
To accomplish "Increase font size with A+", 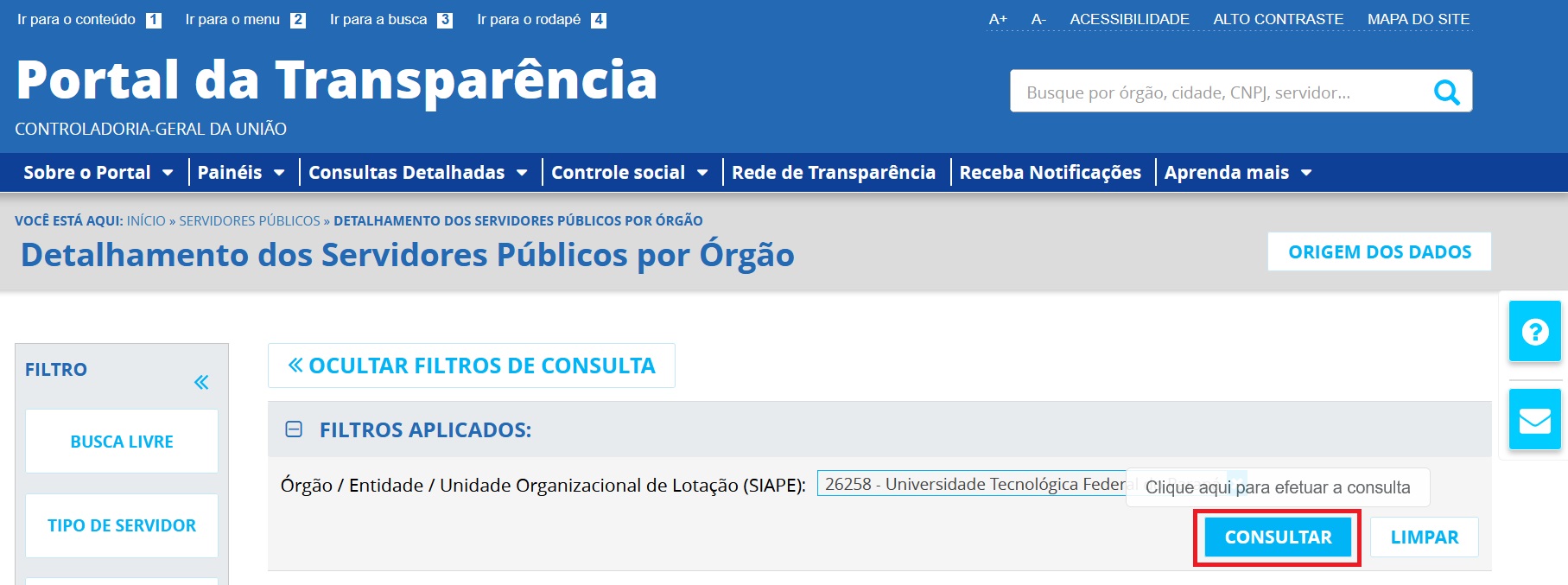I will point(998,19).
